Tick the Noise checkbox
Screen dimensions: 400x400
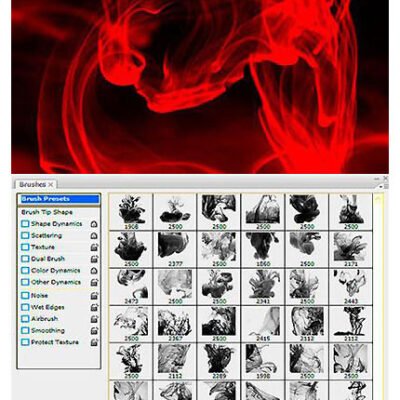25,295
